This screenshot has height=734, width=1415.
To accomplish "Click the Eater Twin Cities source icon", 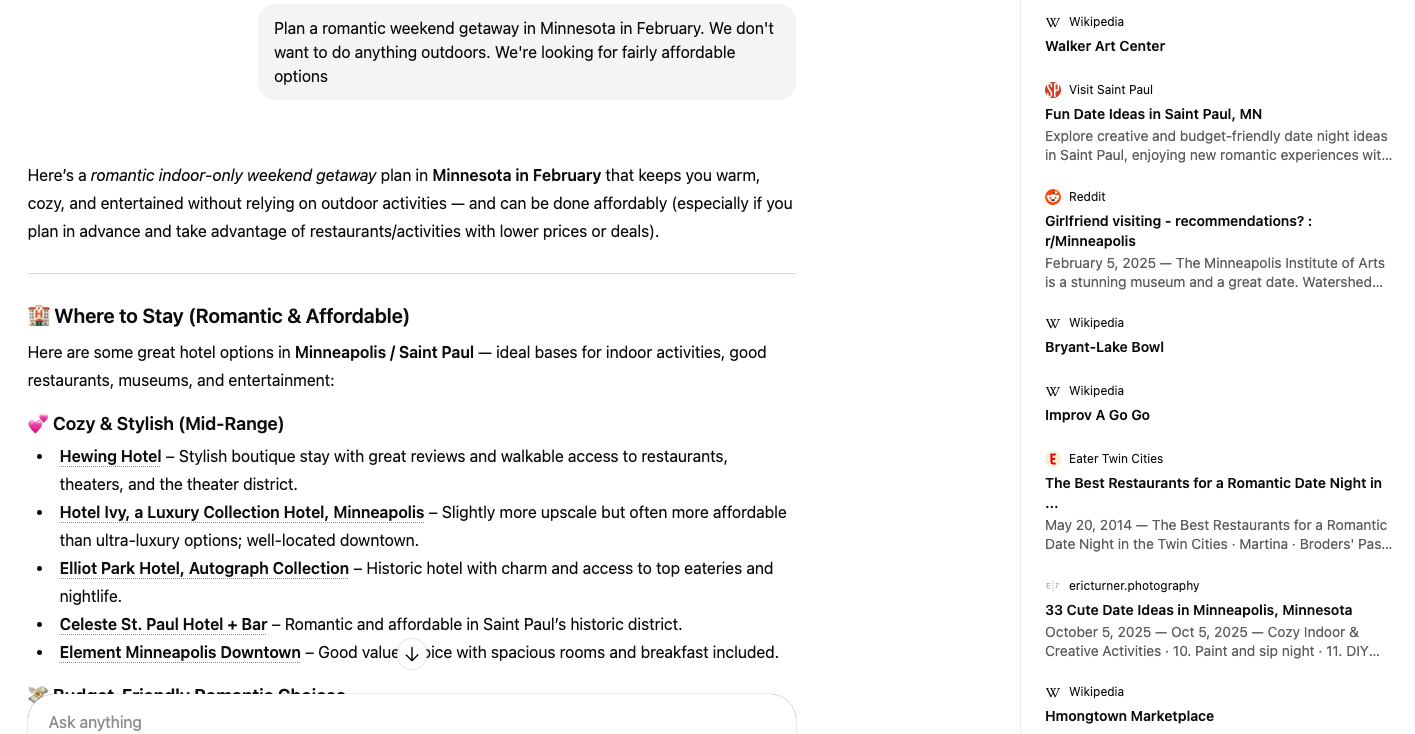I will [1053, 459].
